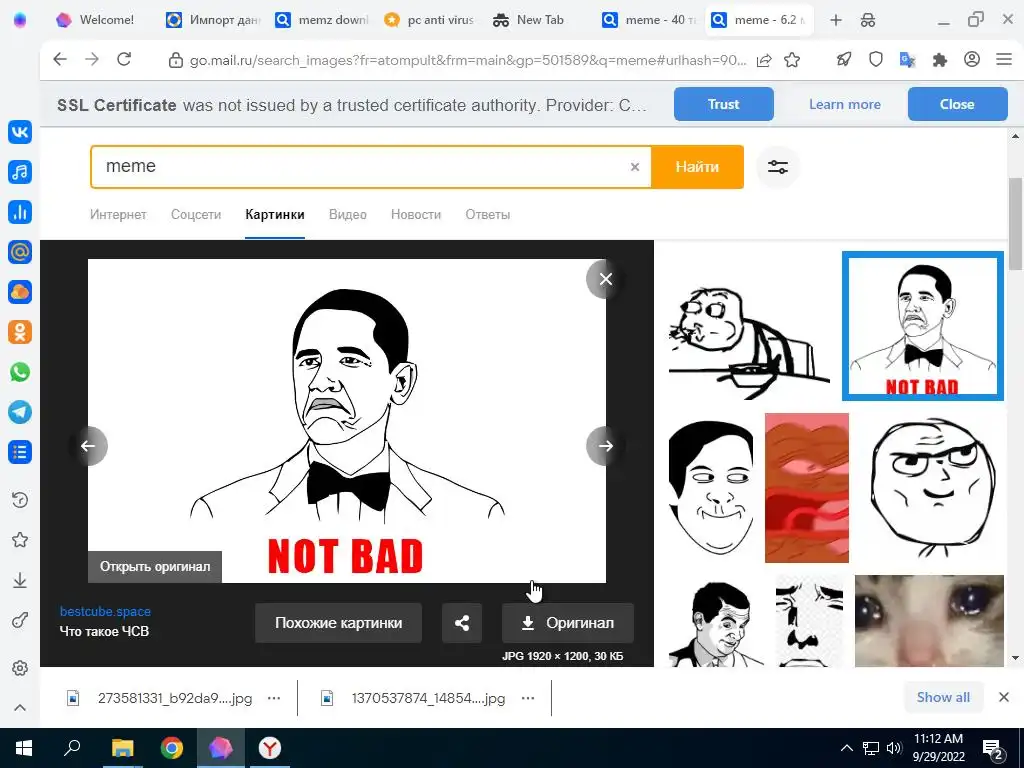This screenshot has width=1024, height=768.
Task: Click Похожие картинки button
Action: (338, 623)
